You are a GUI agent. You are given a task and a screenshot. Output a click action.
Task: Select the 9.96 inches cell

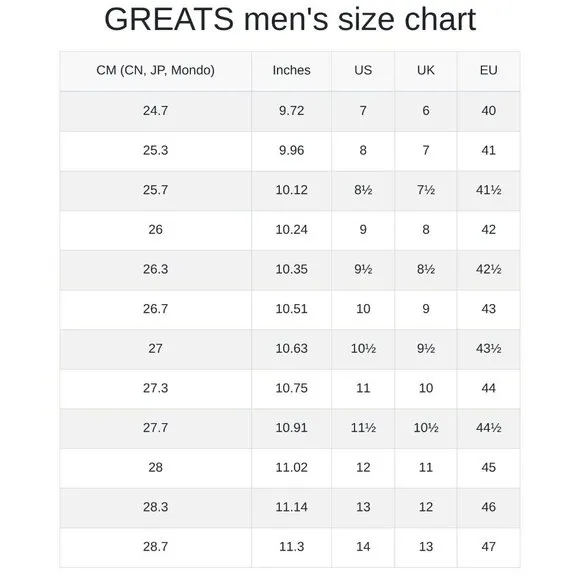tap(291, 151)
